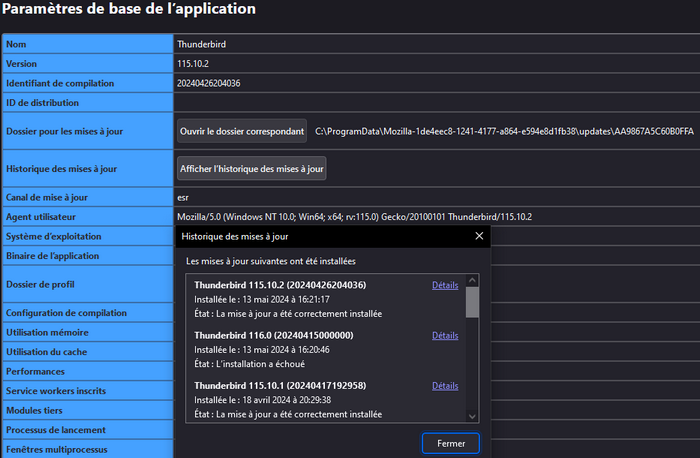700x458 pixels.
Task: Click Ouvrir le dossier correspondant button
Action: tap(242, 131)
